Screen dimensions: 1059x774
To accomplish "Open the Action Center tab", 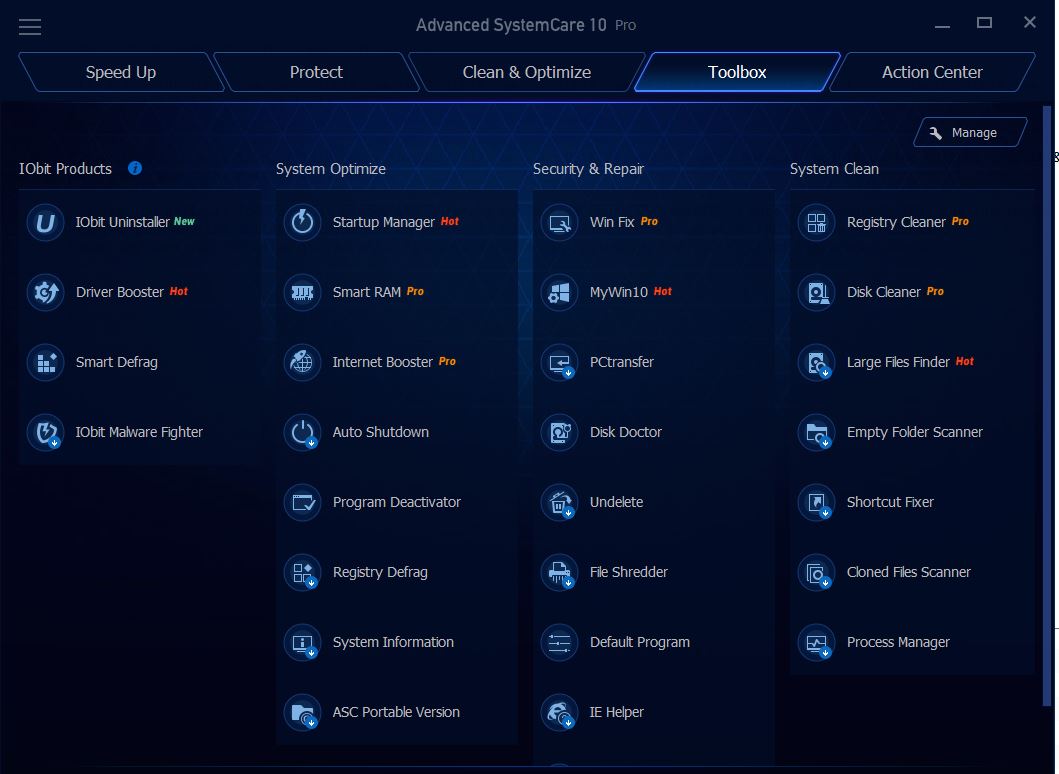I will tap(929, 72).
